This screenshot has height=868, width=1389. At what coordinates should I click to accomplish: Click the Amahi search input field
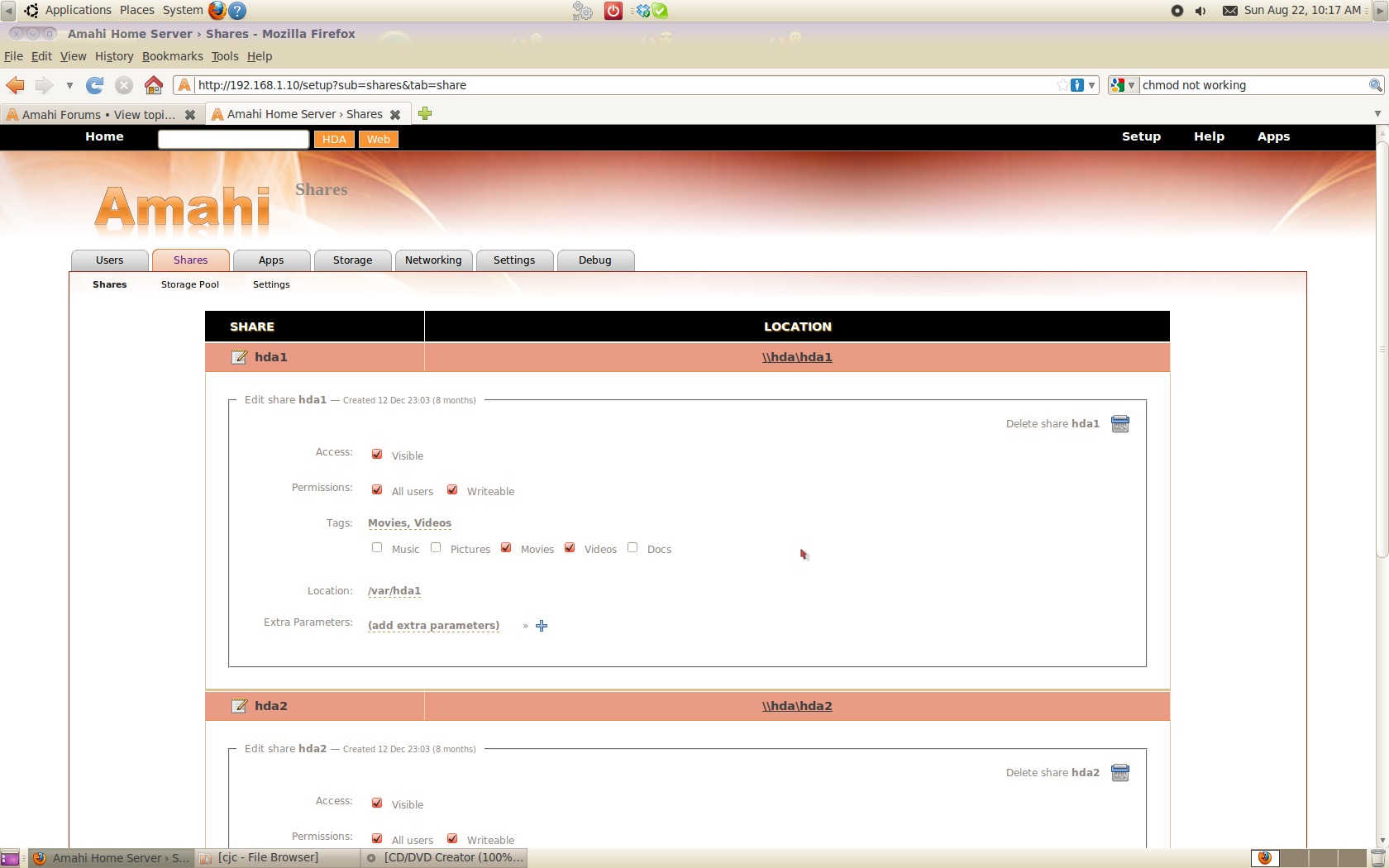pos(233,139)
